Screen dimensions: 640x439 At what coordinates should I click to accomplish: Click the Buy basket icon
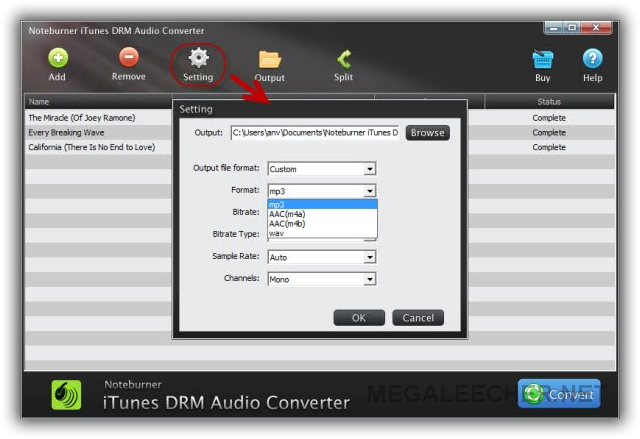543,59
